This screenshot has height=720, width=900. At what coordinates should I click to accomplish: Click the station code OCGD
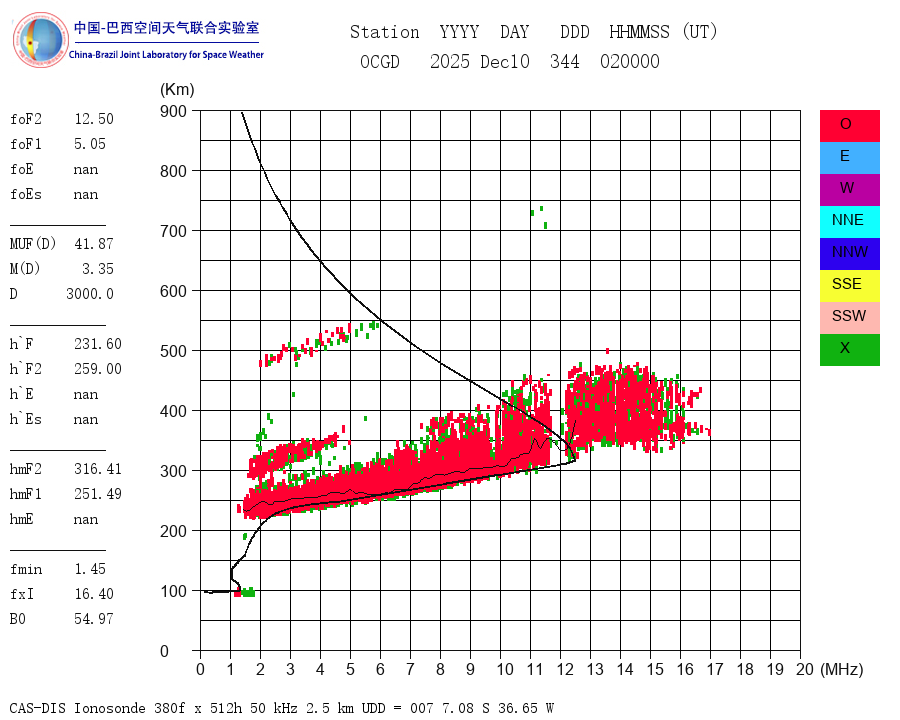coord(380,61)
